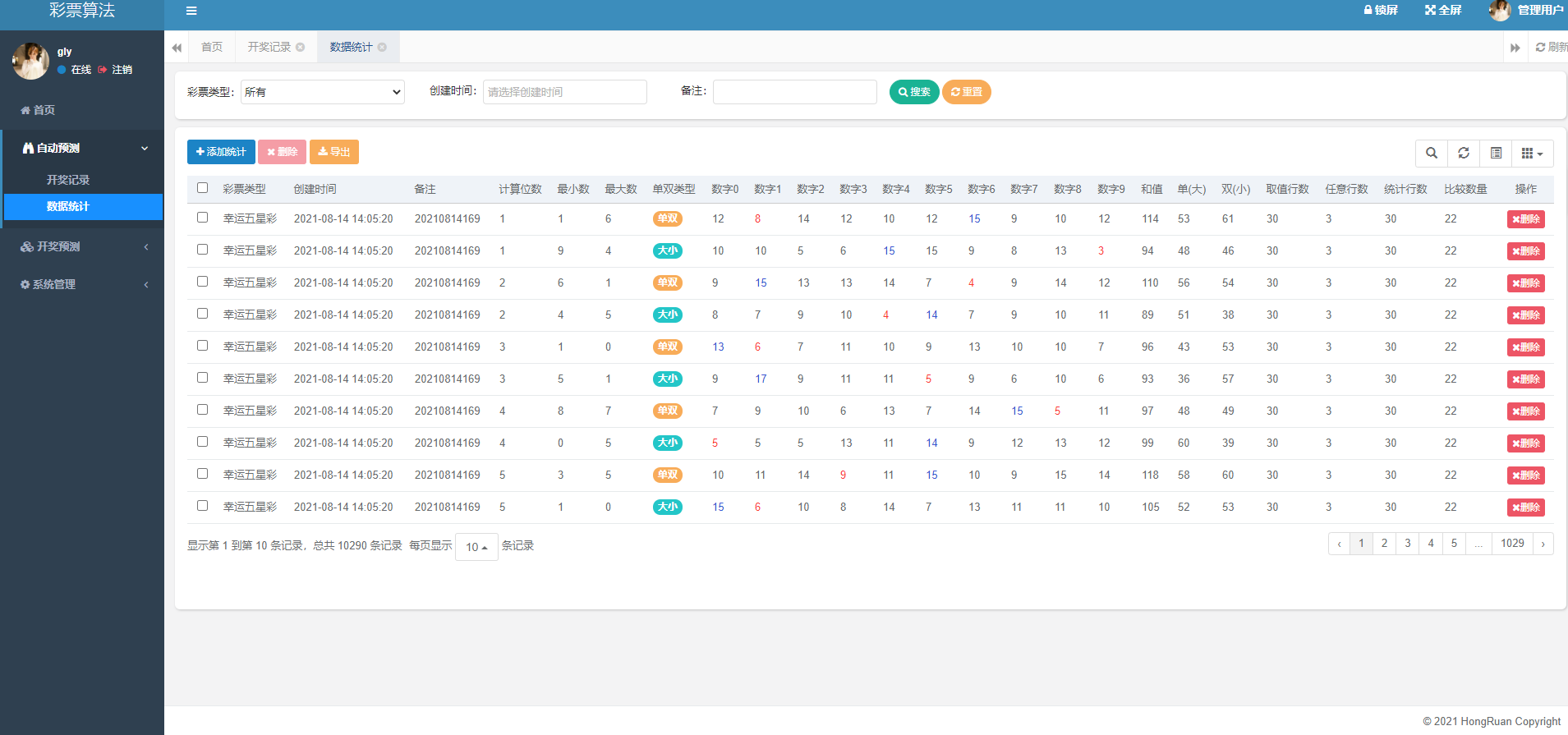Toggle card view with list icon
The width and height of the screenshot is (1568, 735).
point(1496,154)
